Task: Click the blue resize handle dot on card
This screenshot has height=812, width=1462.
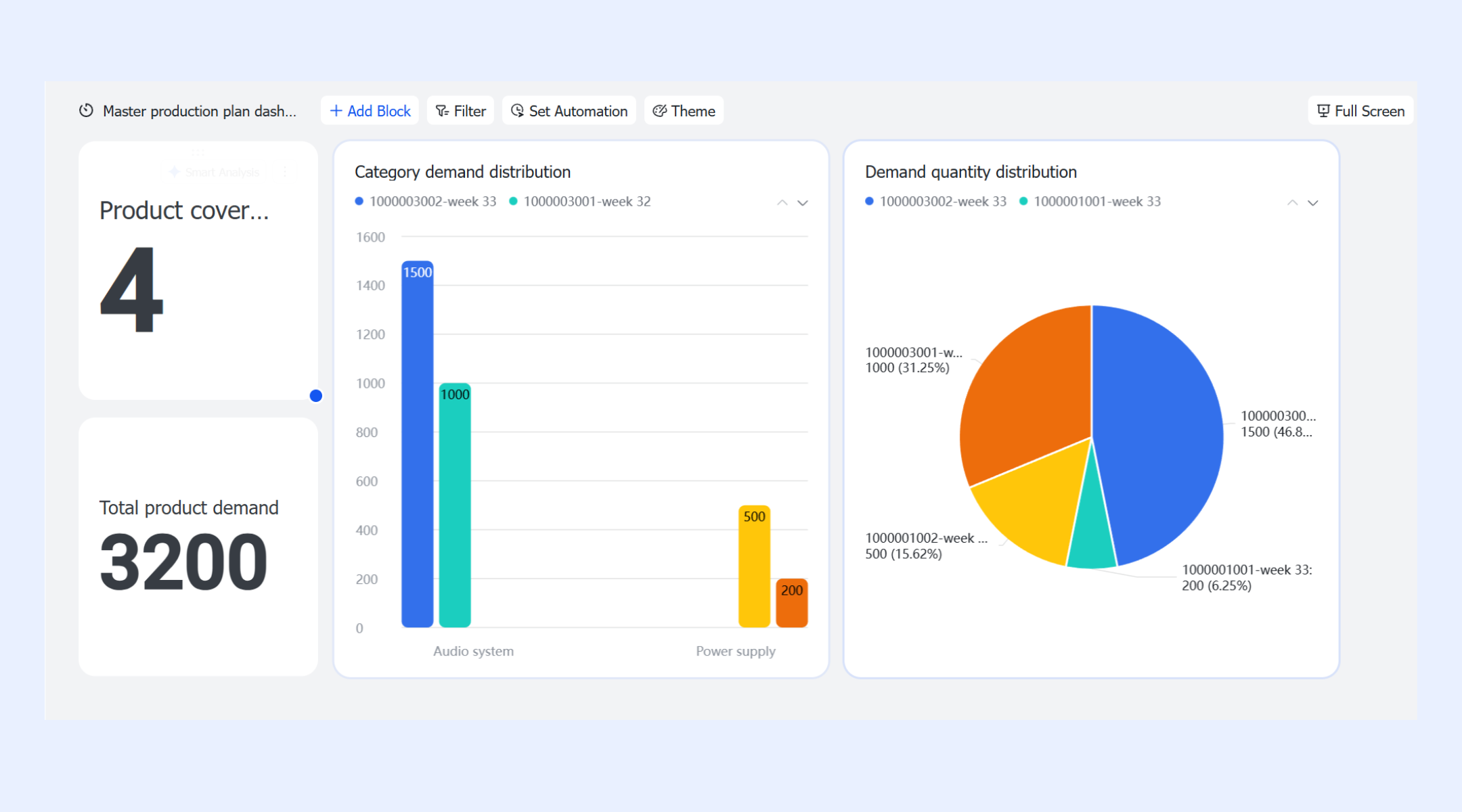Action: coord(316,396)
